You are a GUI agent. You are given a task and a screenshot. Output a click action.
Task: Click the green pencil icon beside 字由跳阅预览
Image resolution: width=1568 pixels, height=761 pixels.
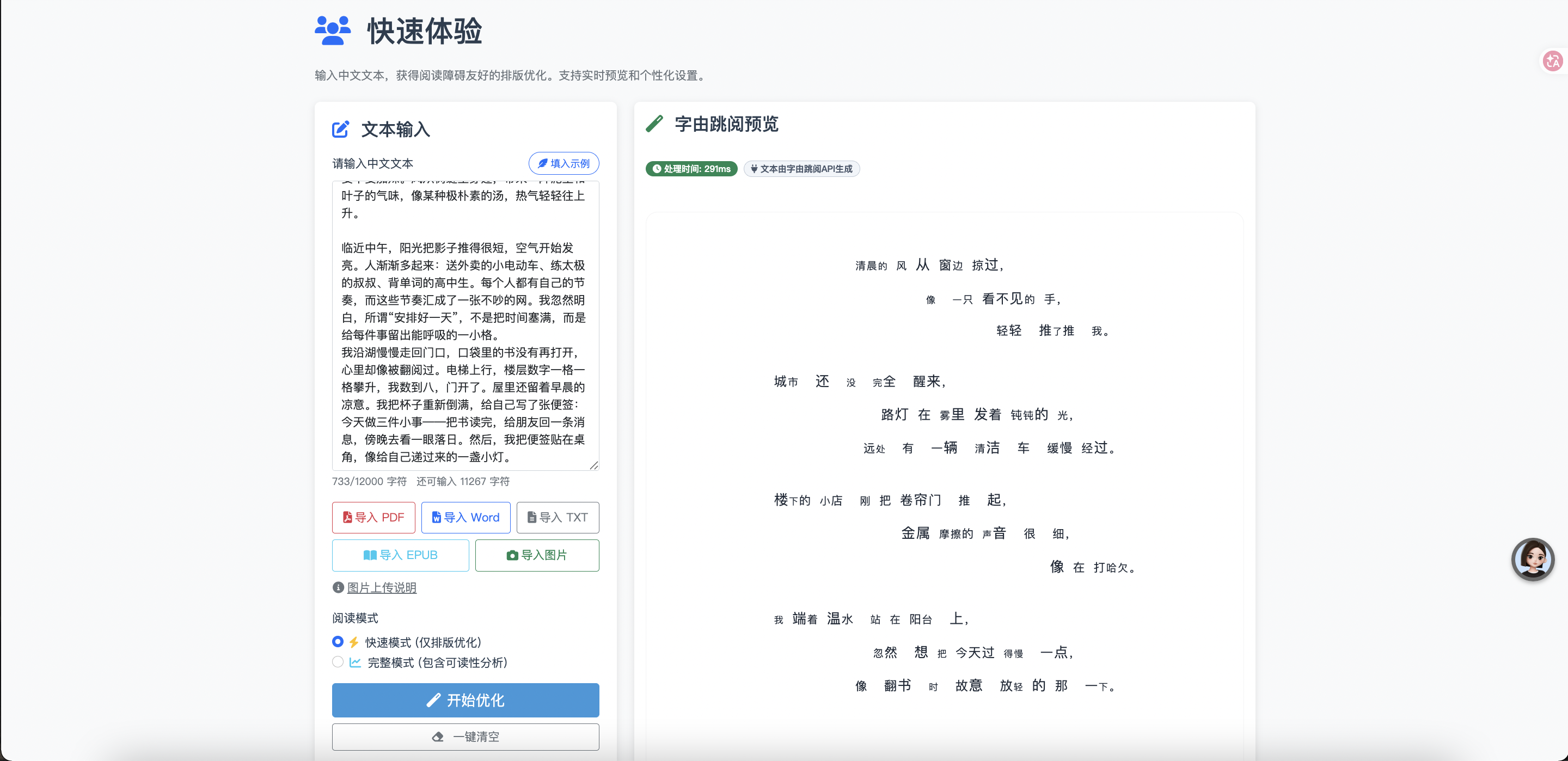(x=654, y=124)
